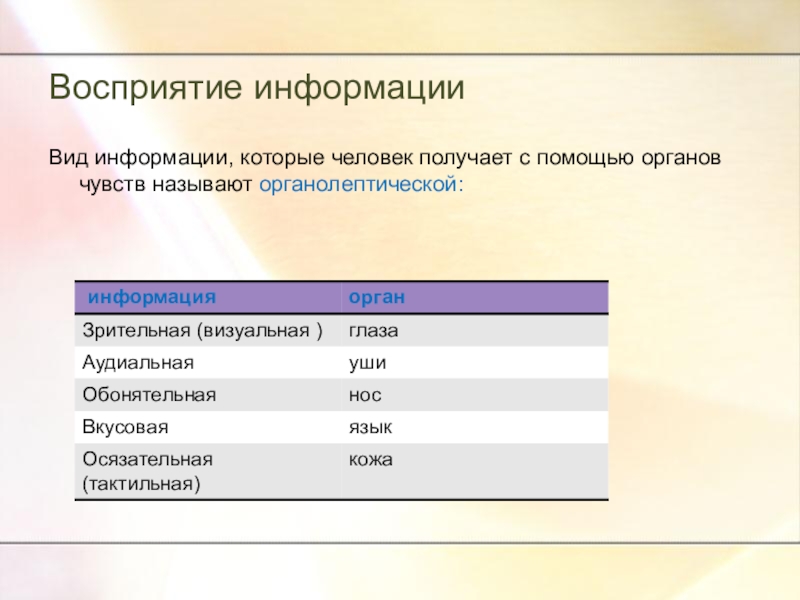The height and width of the screenshot is (600, 800).
Task: Click the cell "Зрительная (визуальная )"
Action: (208, 331)
